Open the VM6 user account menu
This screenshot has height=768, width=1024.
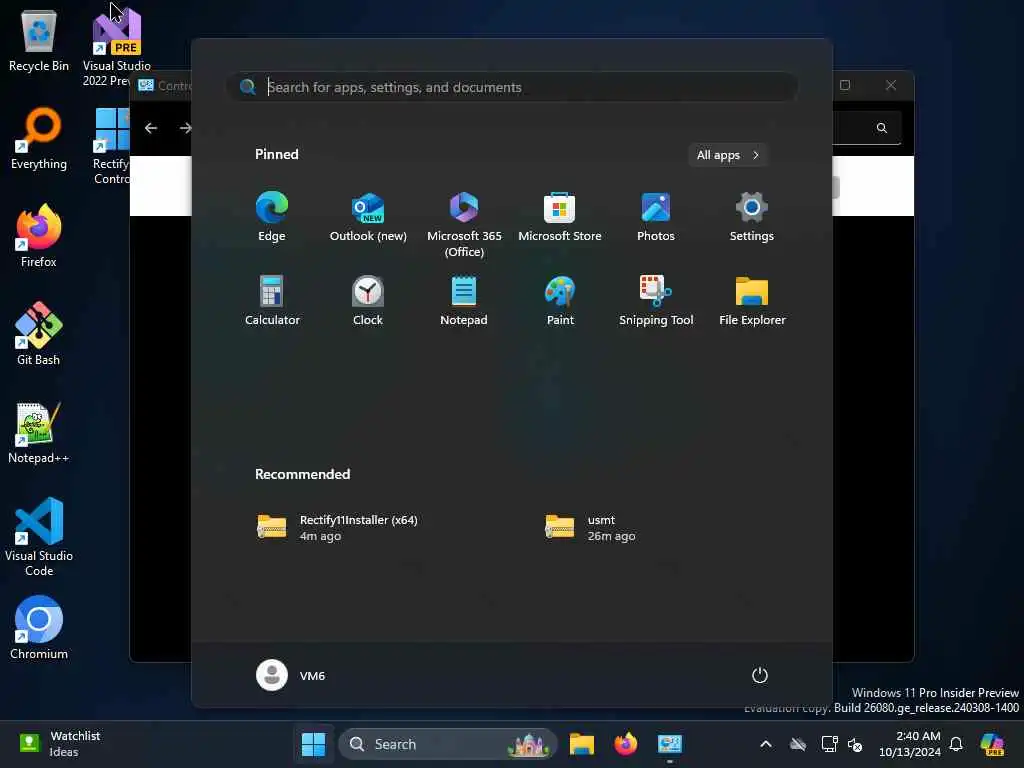coord(291,675)
